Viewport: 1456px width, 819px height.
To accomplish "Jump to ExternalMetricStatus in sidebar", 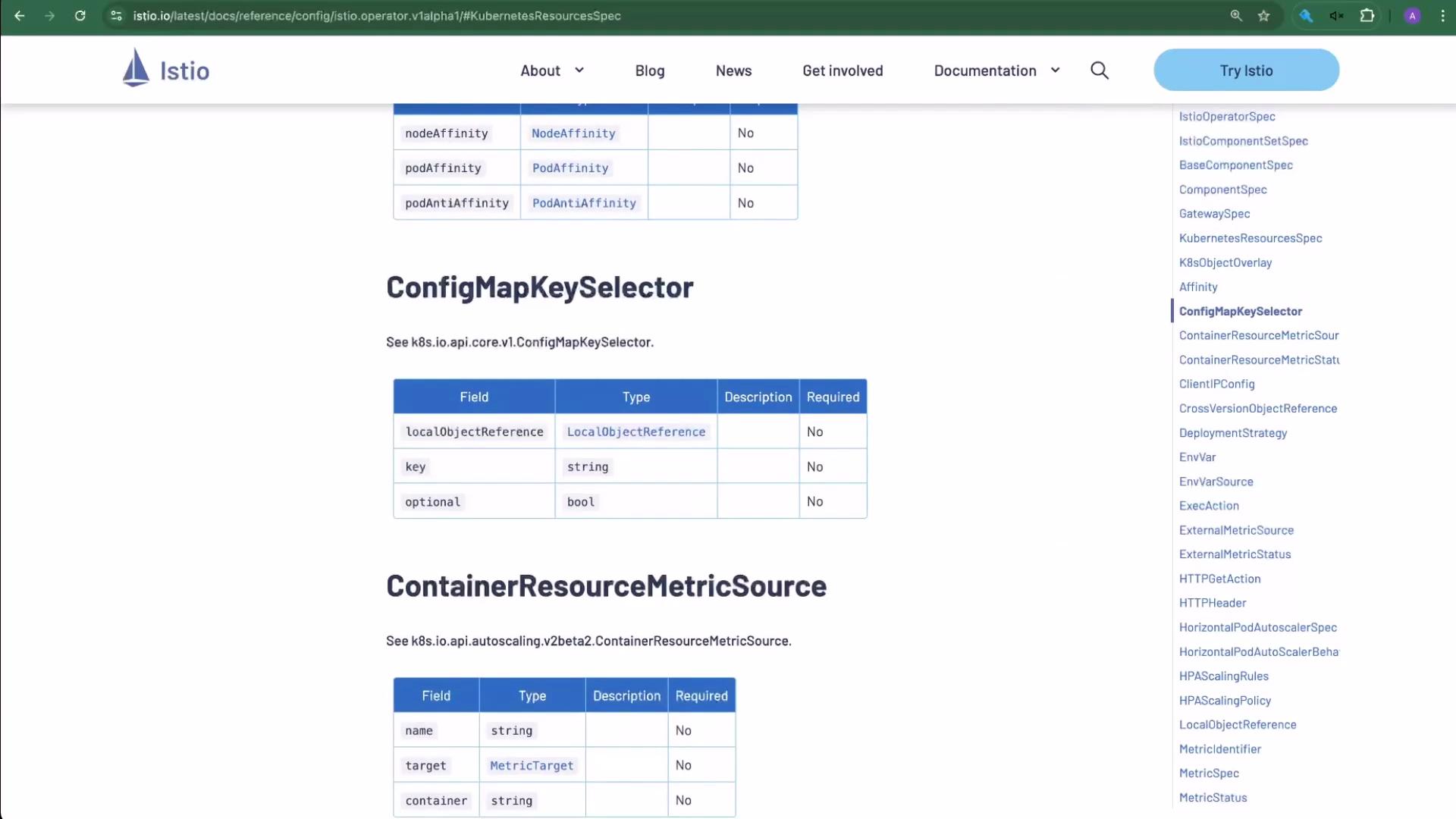I will click(x=1235, y=554).
